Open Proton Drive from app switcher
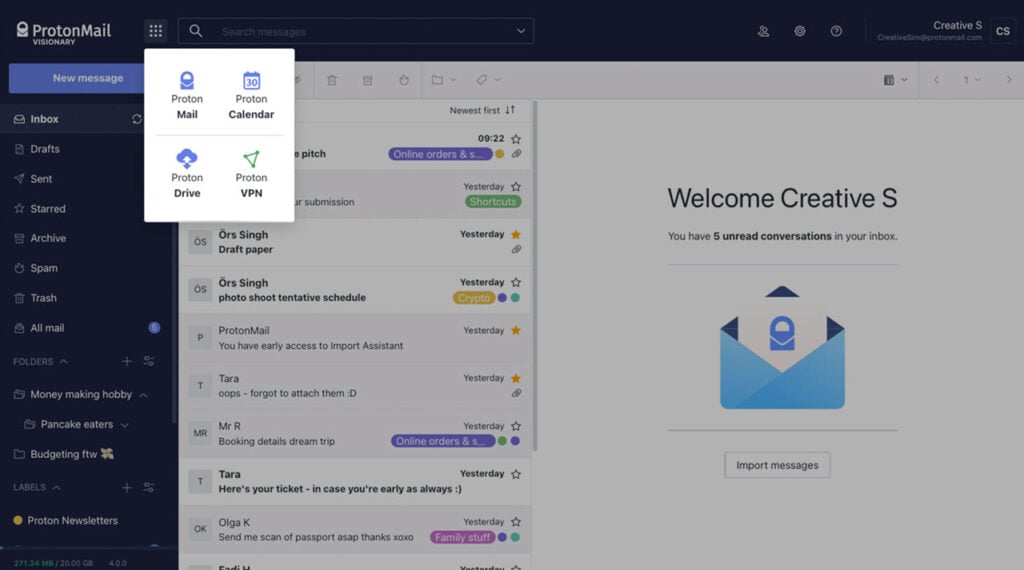1024x570 pixels. tap(187, 172)
